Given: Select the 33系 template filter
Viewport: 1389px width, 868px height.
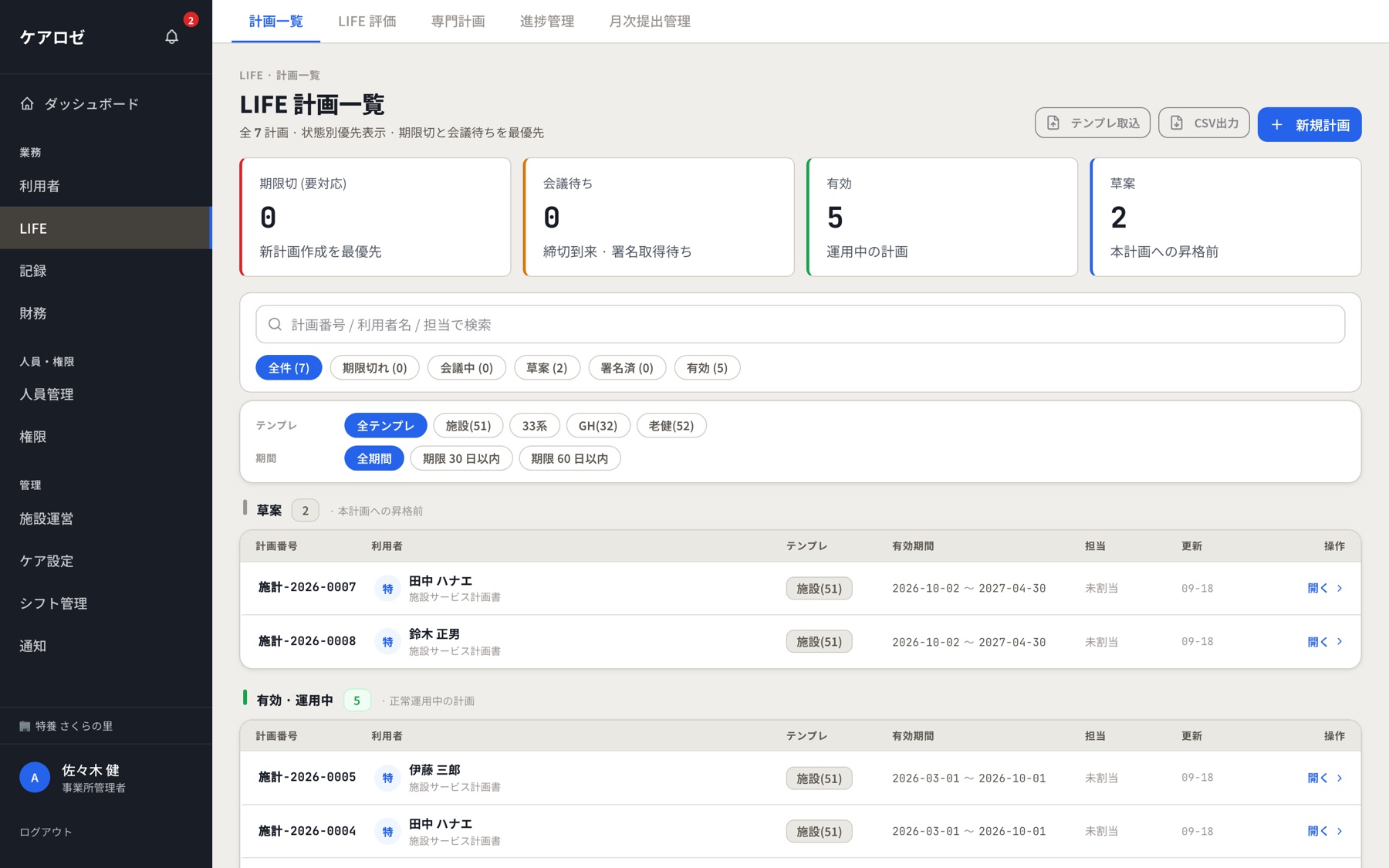Looking at the screenshot, I should (534, 425).
